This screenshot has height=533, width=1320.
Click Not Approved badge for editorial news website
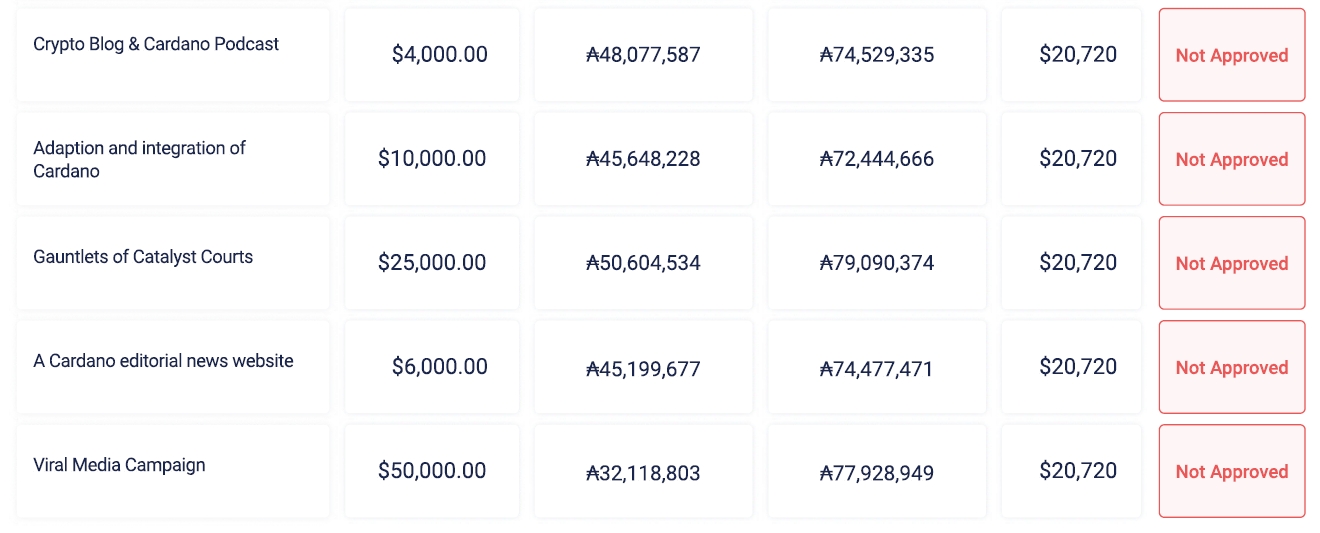1231,368
